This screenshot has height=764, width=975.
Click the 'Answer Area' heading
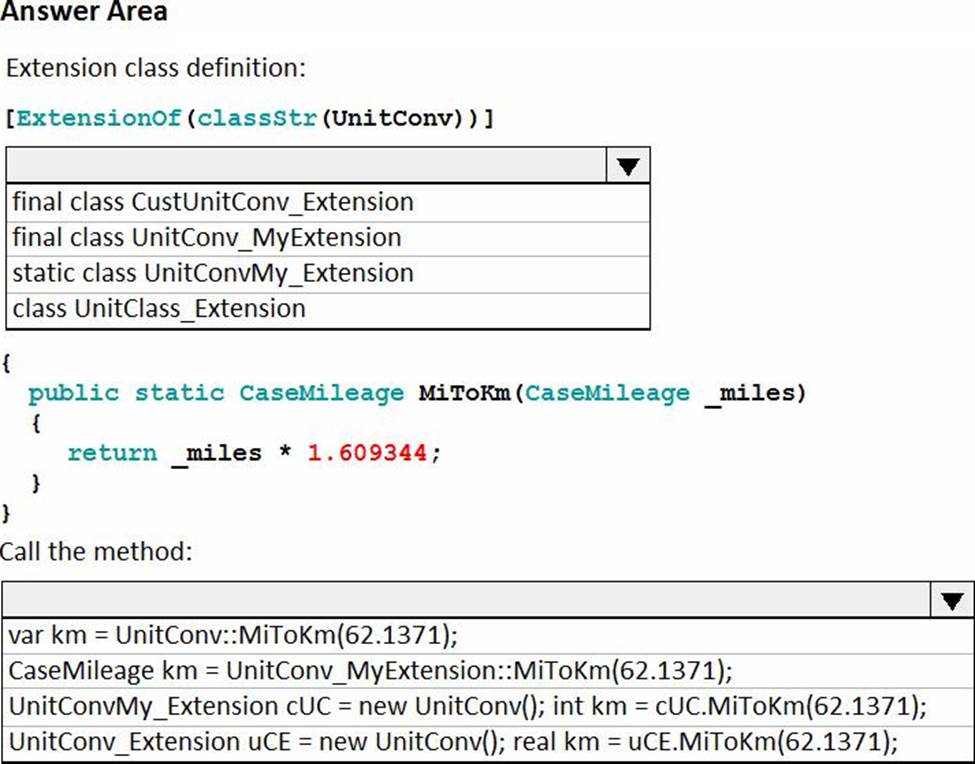84,13
